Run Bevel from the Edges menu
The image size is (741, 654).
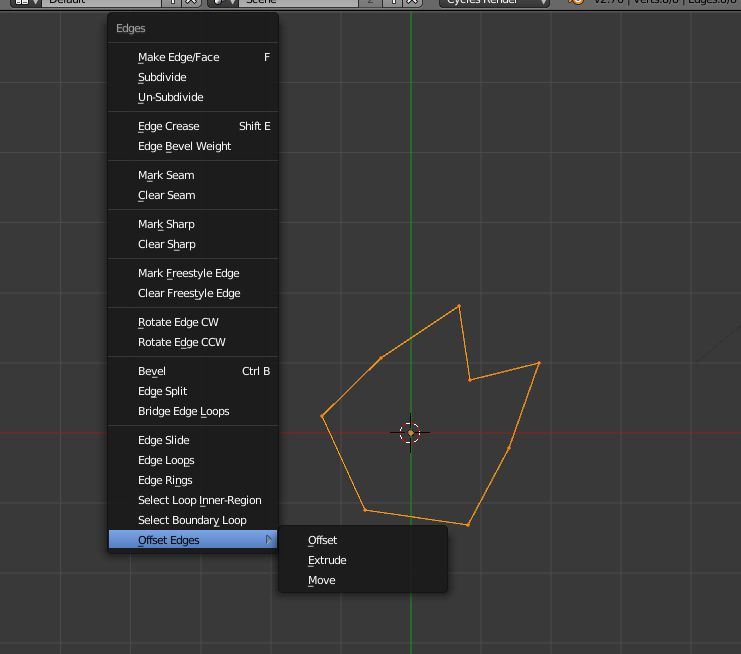[193, 371]
